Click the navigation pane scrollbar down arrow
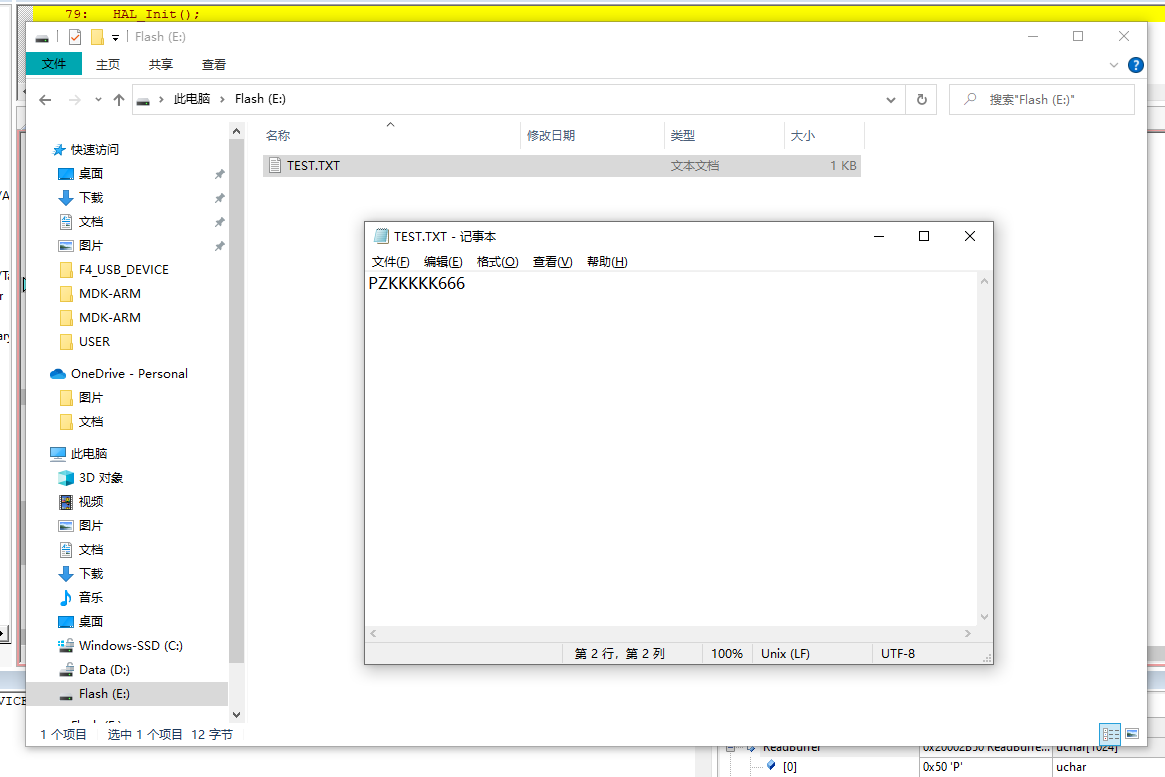This screenshot has height=777, width=1165. pyautogui.click(x=236, y=715)
